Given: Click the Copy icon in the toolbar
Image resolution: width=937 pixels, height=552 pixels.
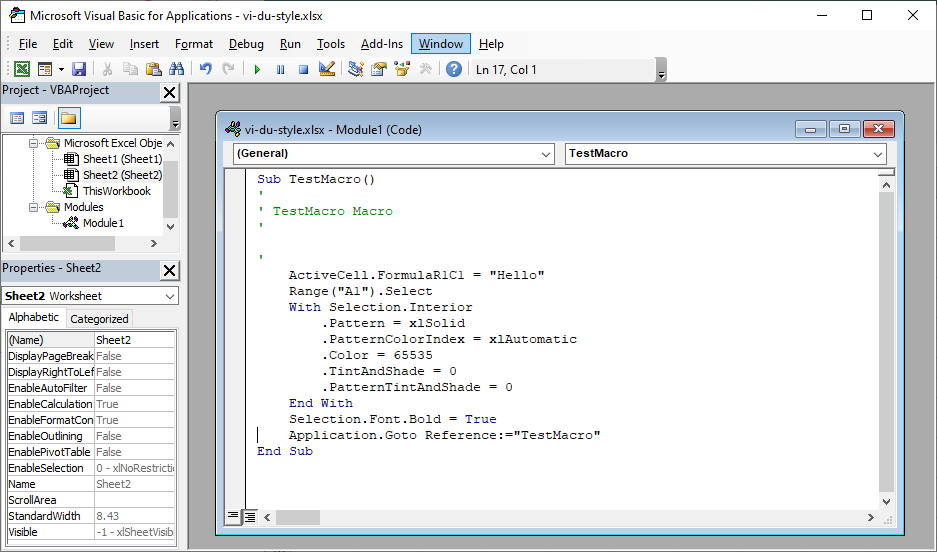Looking at the screenshot, I should tap(130, 69).
